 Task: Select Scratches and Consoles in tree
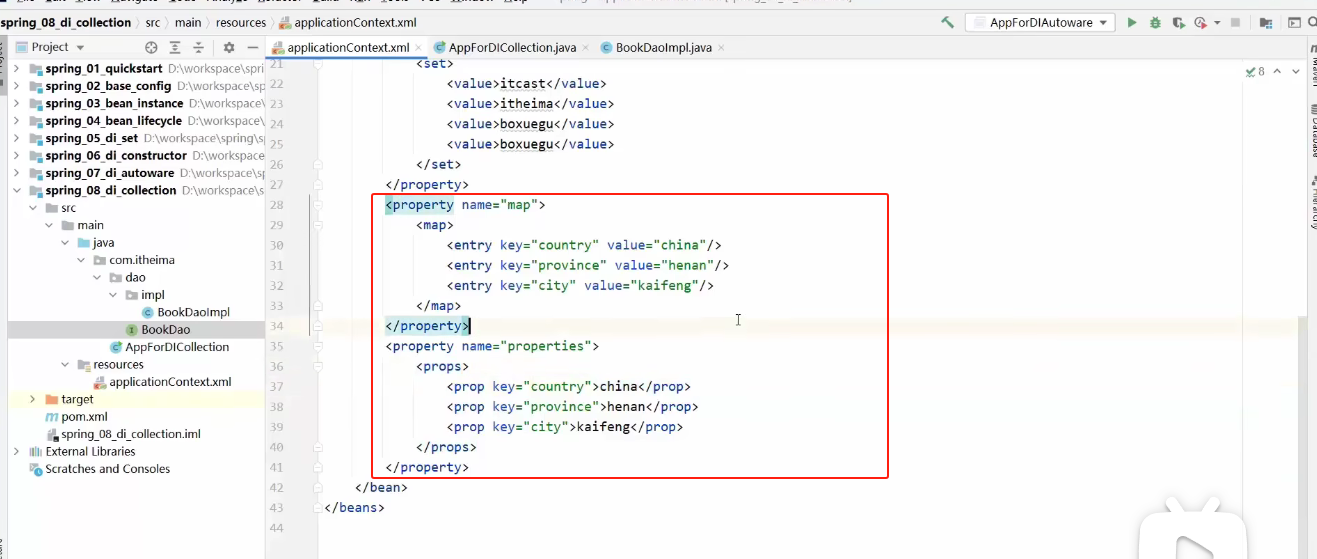pyautogui.click(x=108, y=469)
